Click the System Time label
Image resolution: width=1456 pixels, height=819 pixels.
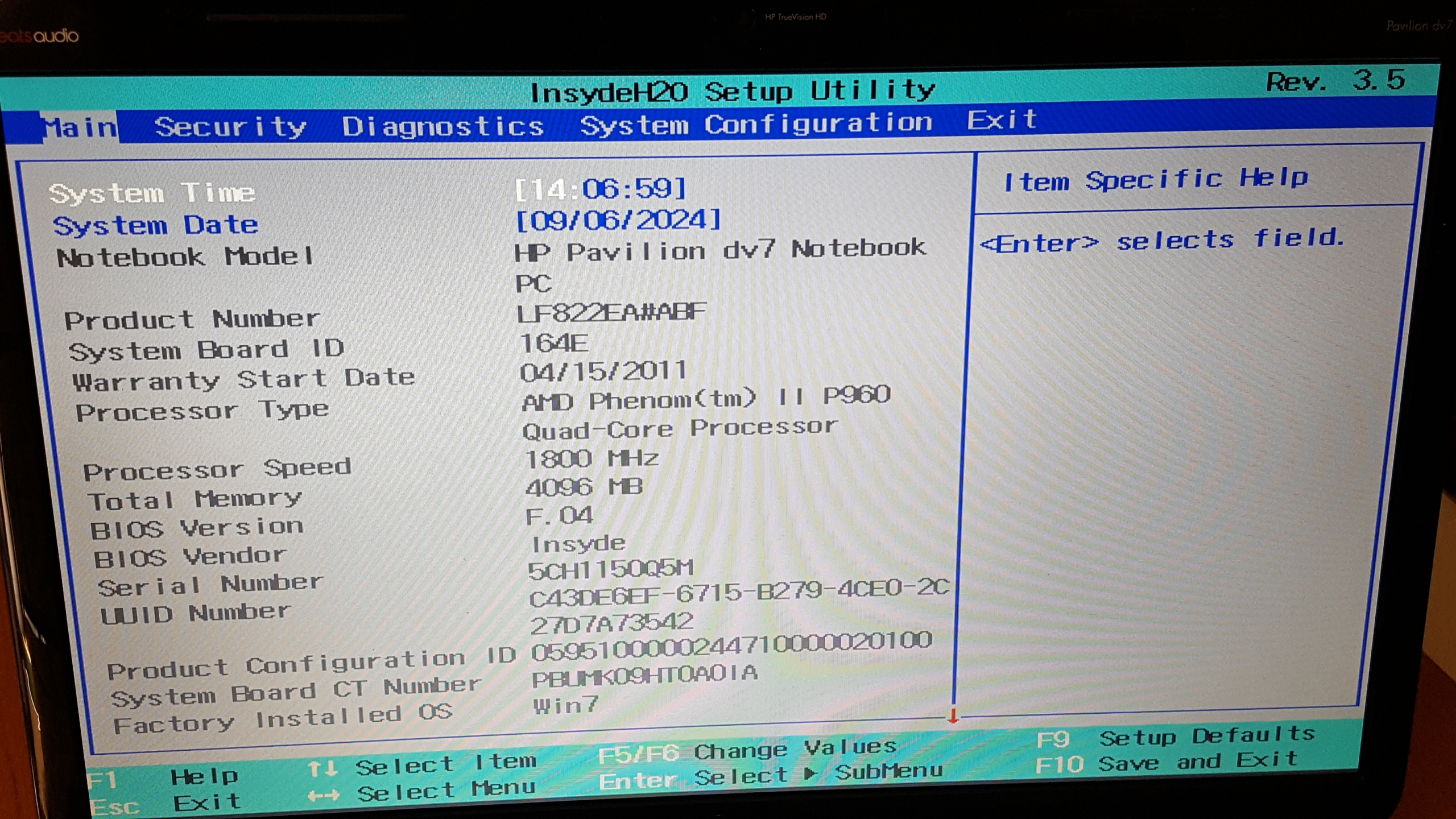coord(152,193)
